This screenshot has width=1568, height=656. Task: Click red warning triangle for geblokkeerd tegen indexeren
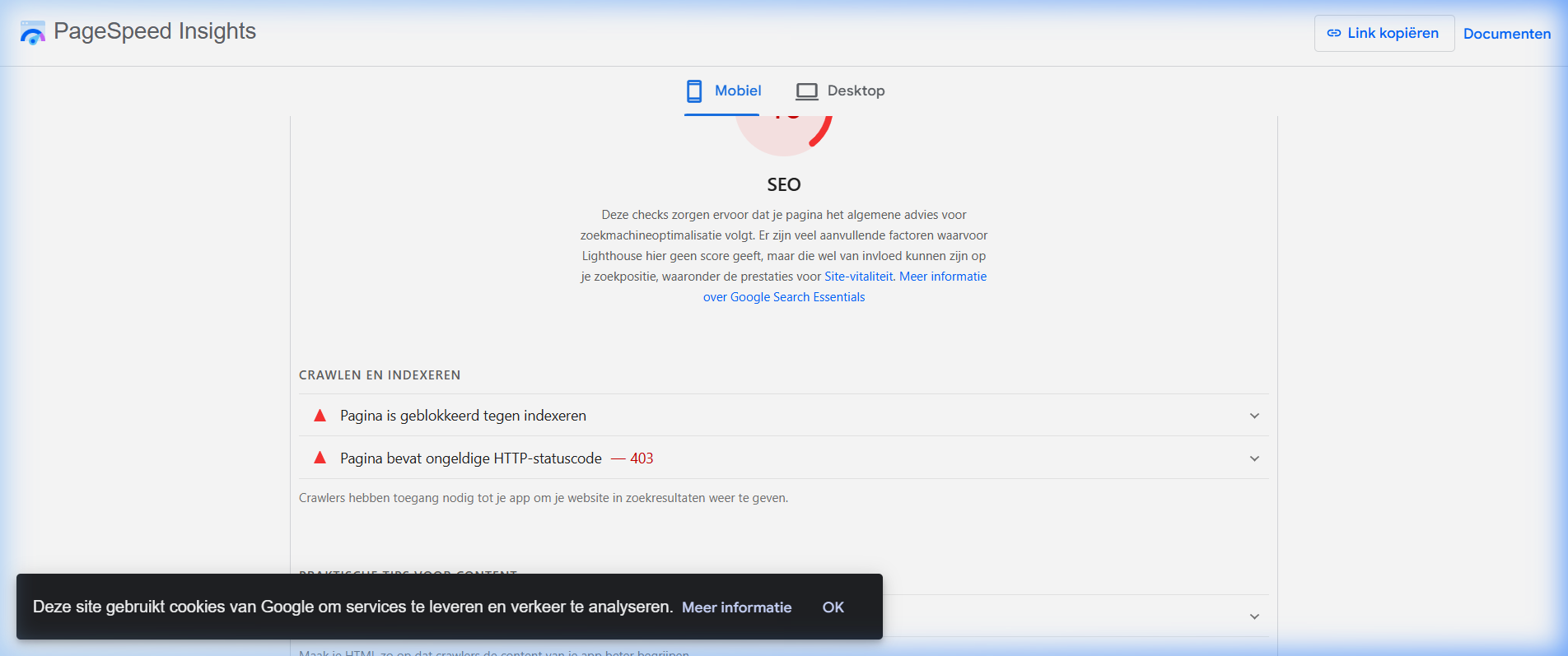coord(320,416)
